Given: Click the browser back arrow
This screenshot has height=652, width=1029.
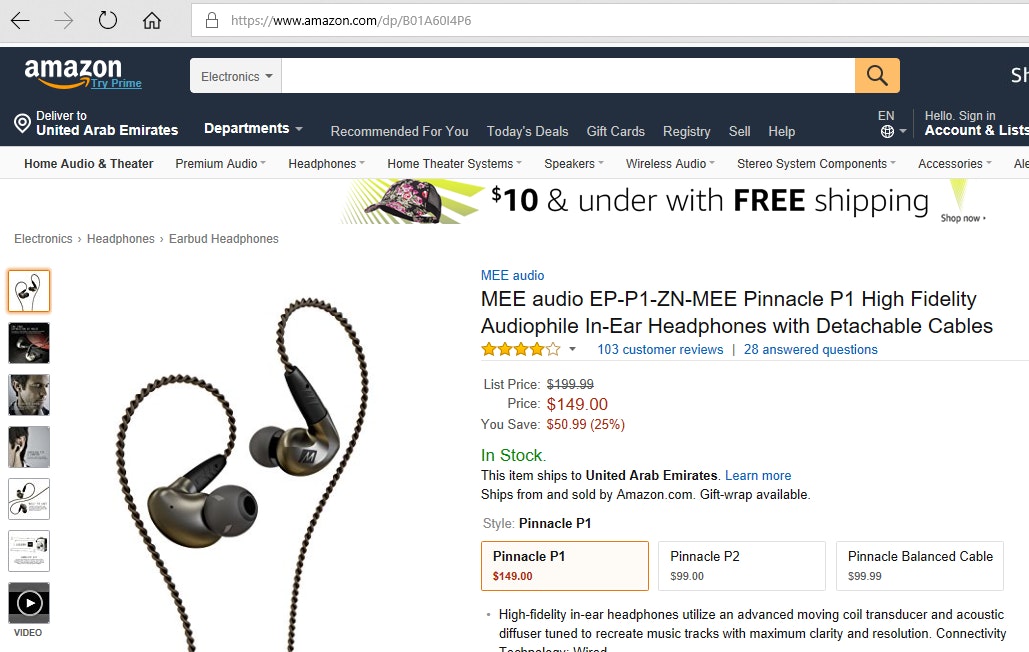Looking at the screenshot, I should [x=20, y=21].
